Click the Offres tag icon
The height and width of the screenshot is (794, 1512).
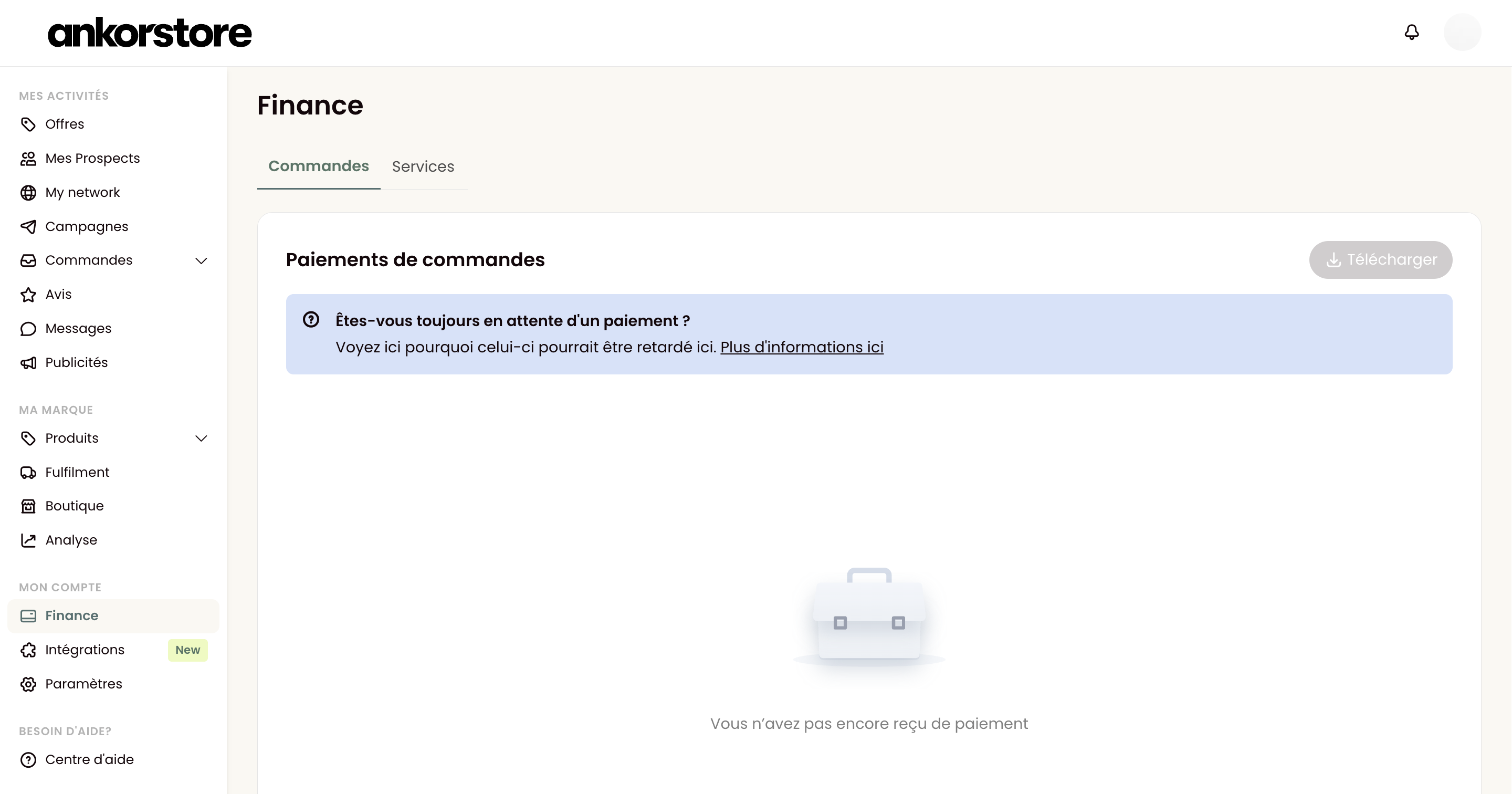28,124
